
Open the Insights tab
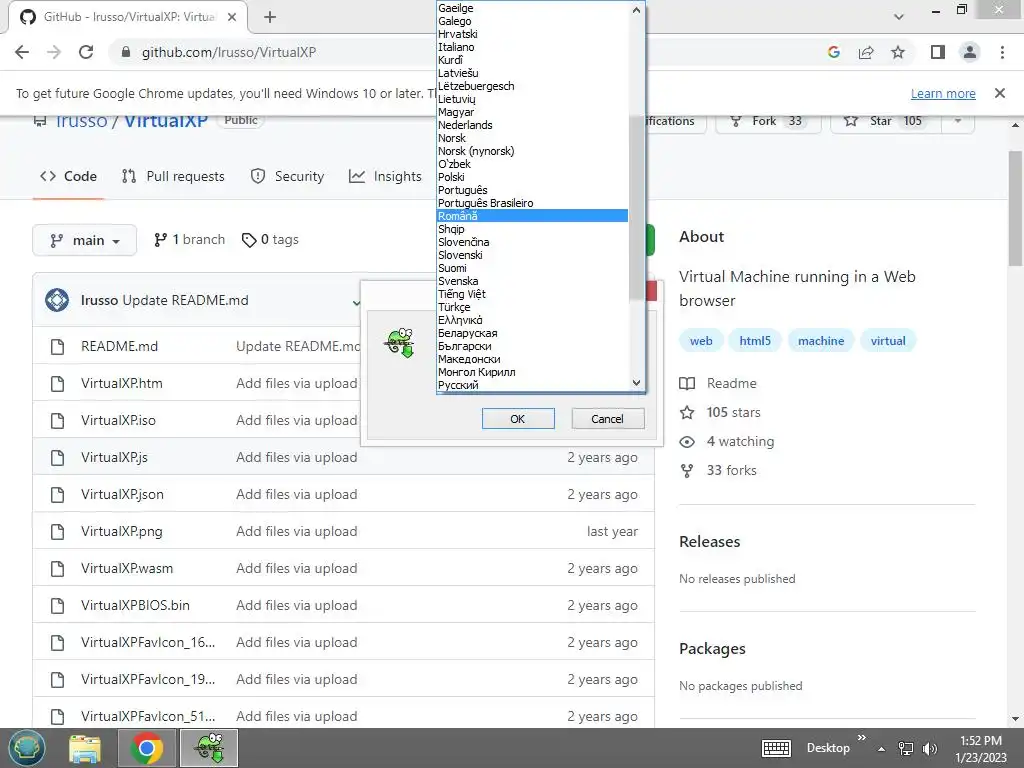[x=385, y=176]
